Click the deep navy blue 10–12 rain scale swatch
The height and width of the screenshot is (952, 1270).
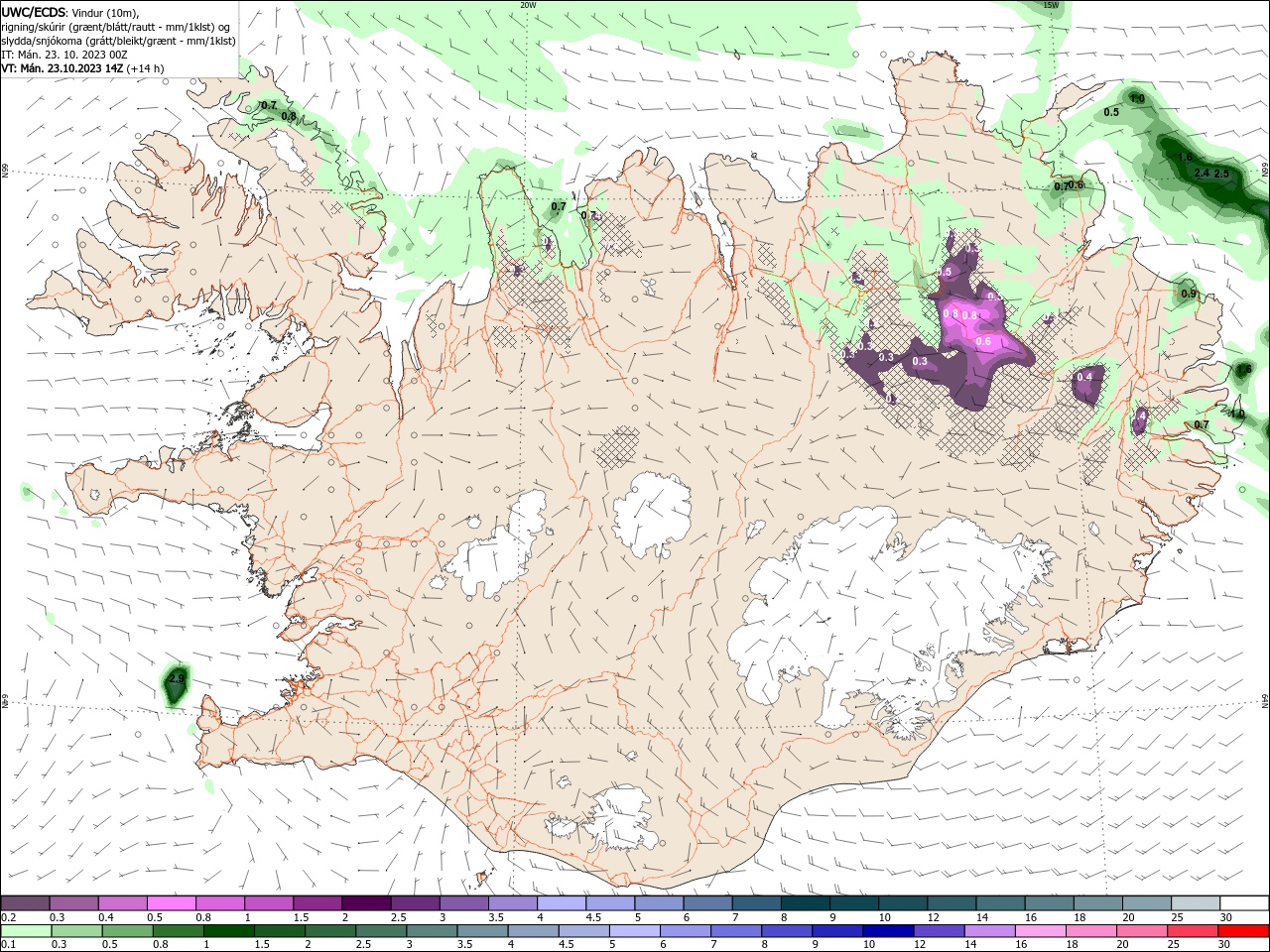(888, 931)
